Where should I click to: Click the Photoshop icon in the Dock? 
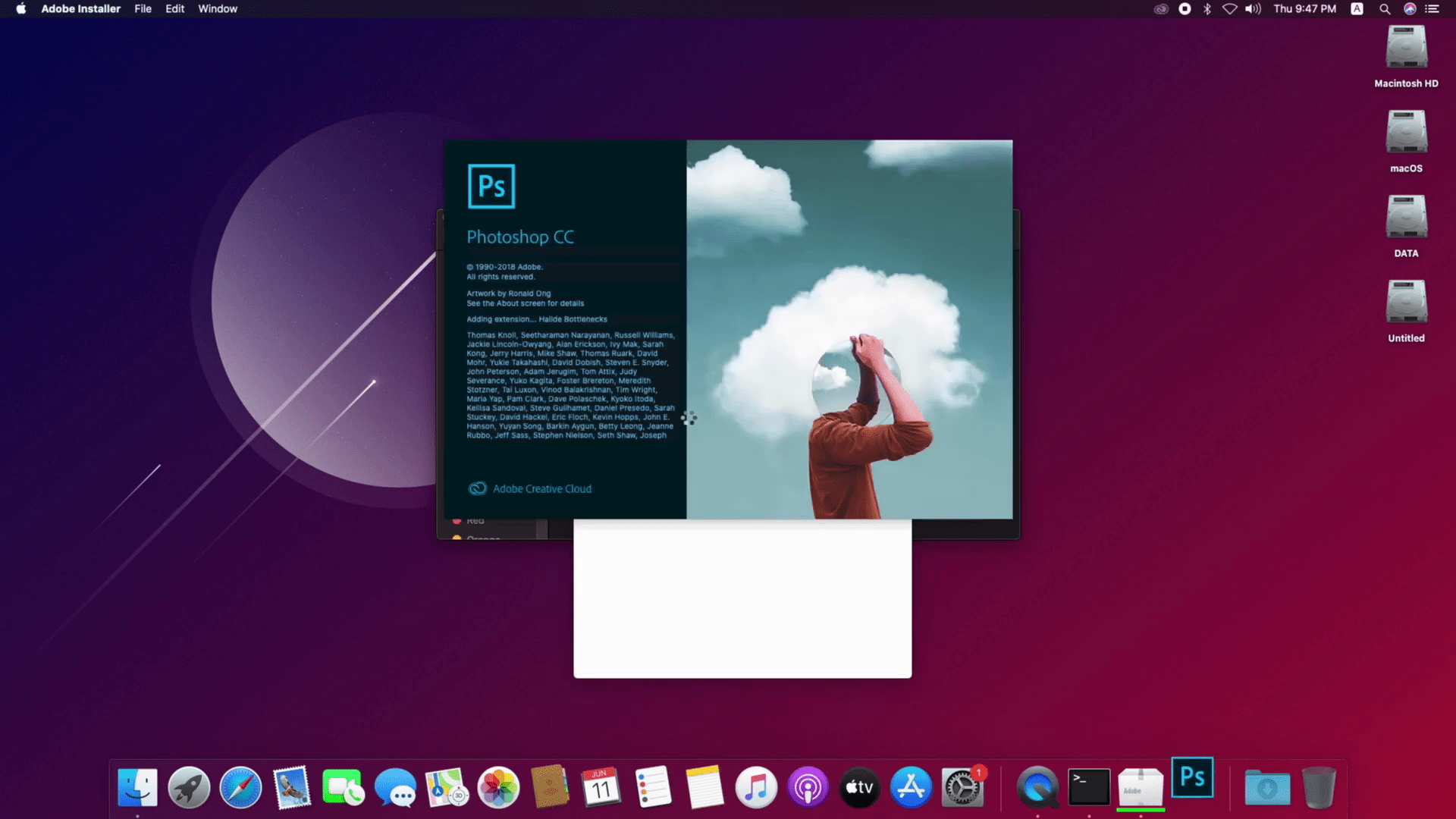(x=1192, y=777)
